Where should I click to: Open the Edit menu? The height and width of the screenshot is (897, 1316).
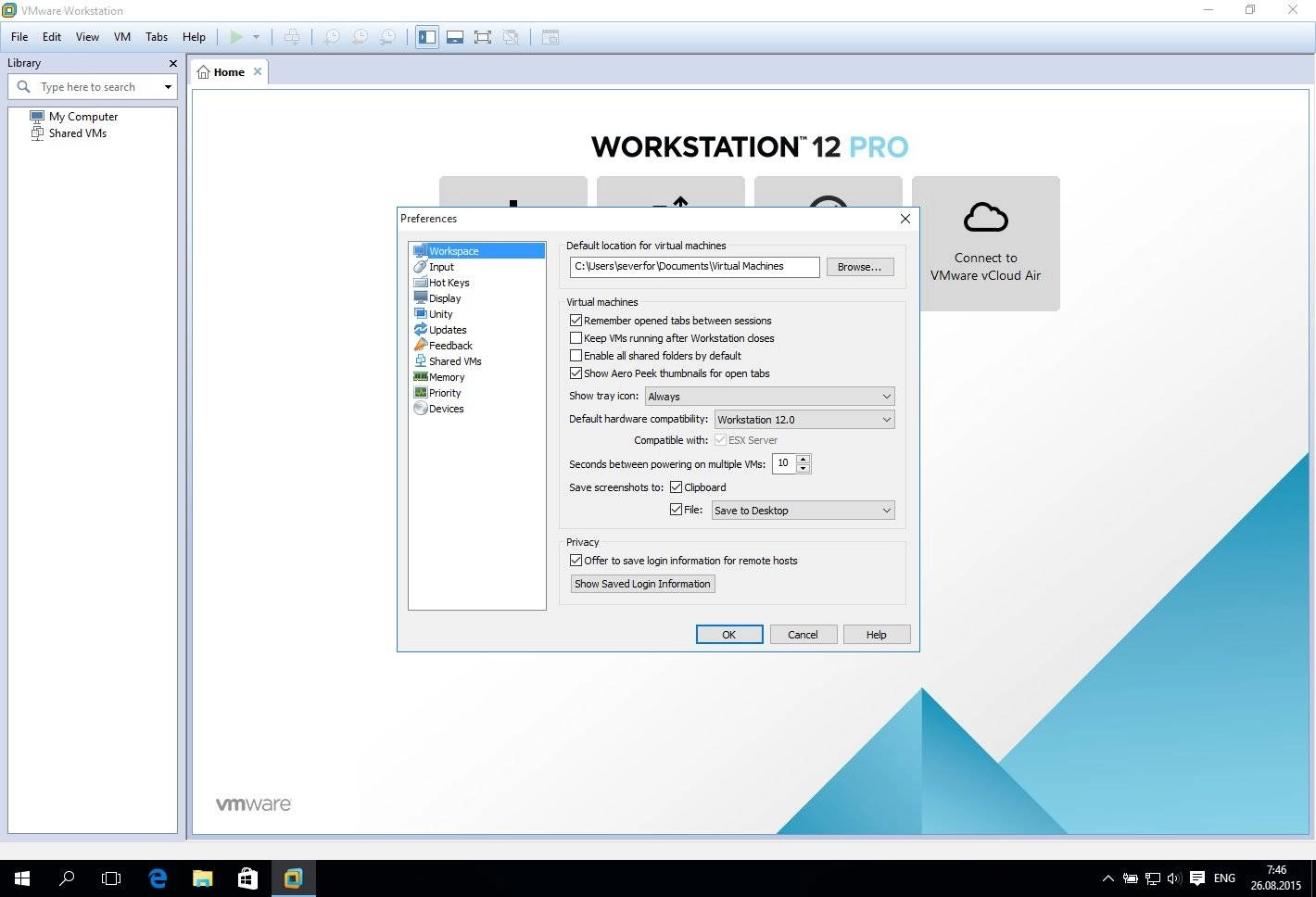(x=52, y=37)
